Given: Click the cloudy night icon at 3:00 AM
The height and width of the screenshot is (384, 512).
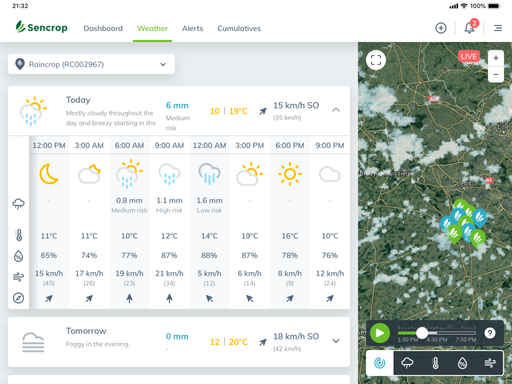Looking at the screenshot, I should tap(89, 174).
